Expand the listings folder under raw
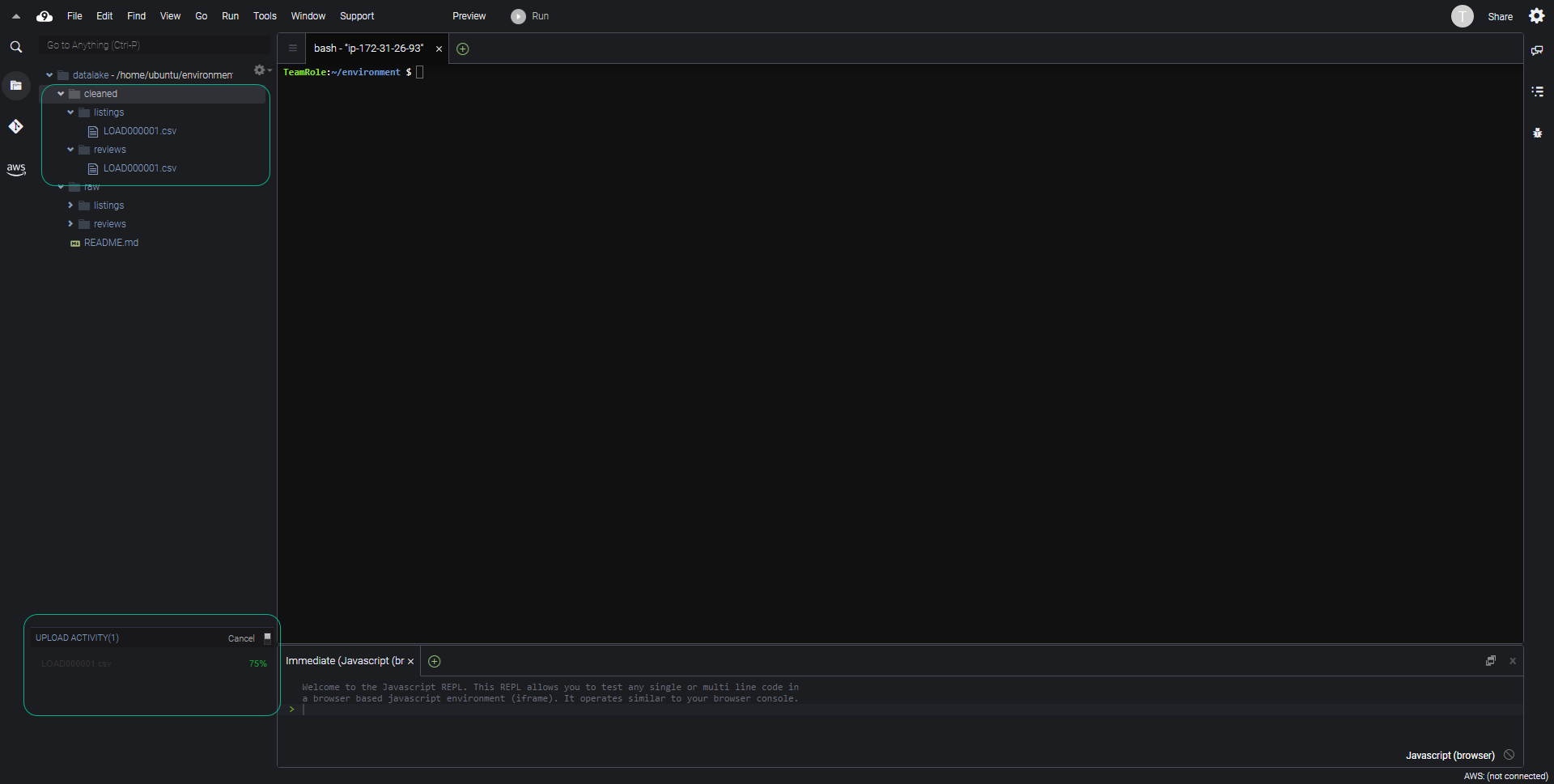1554x784 pixels. [70, 206]
